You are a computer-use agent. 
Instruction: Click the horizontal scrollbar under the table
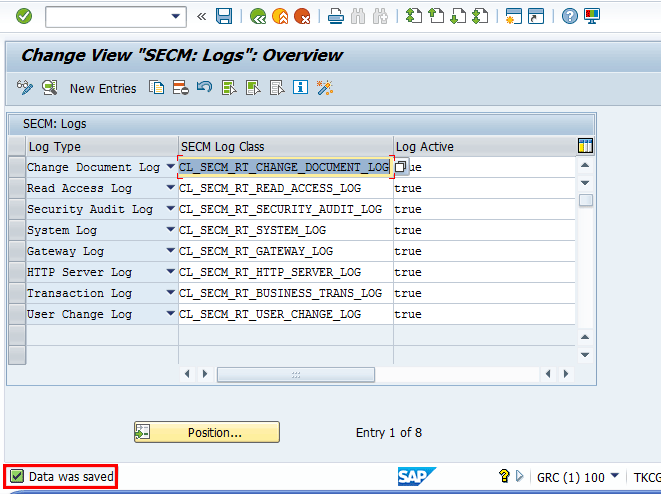(296, 374)
